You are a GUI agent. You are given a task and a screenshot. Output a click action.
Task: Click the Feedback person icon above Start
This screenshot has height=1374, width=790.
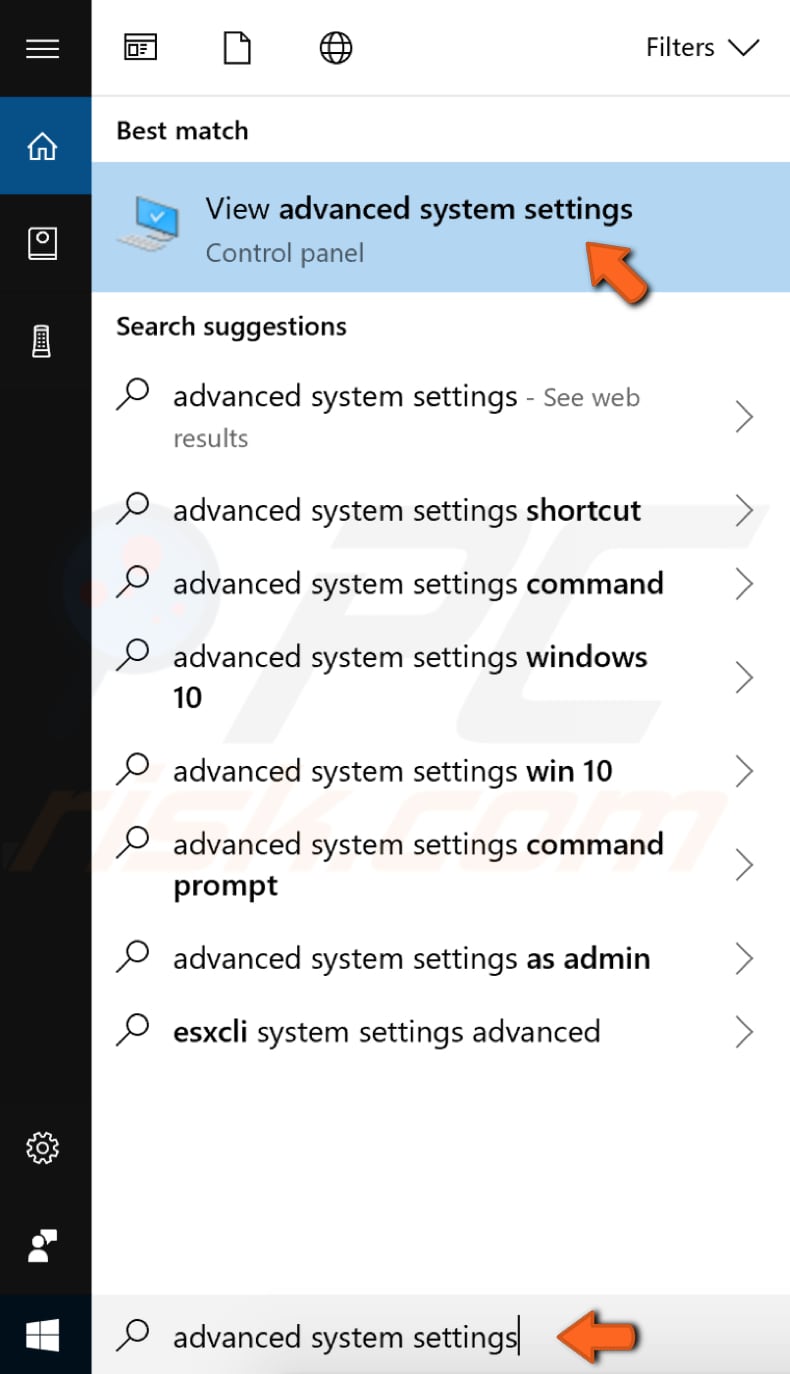click(x=43, y=1246)
